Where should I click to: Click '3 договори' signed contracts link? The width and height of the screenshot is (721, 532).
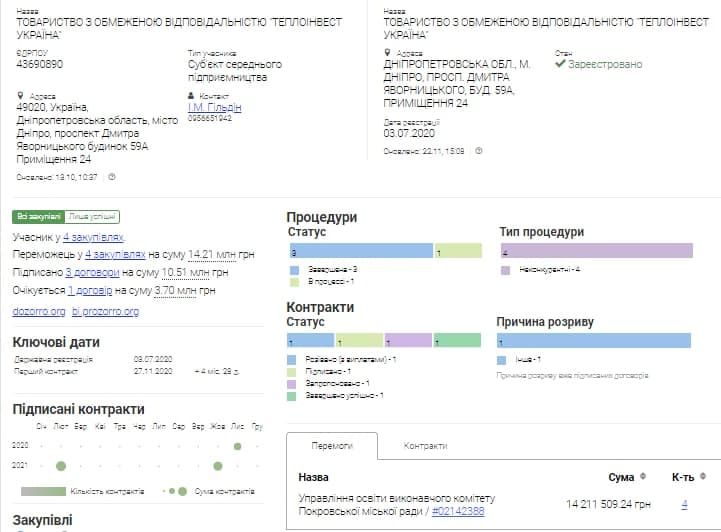[x=92, y=272]
